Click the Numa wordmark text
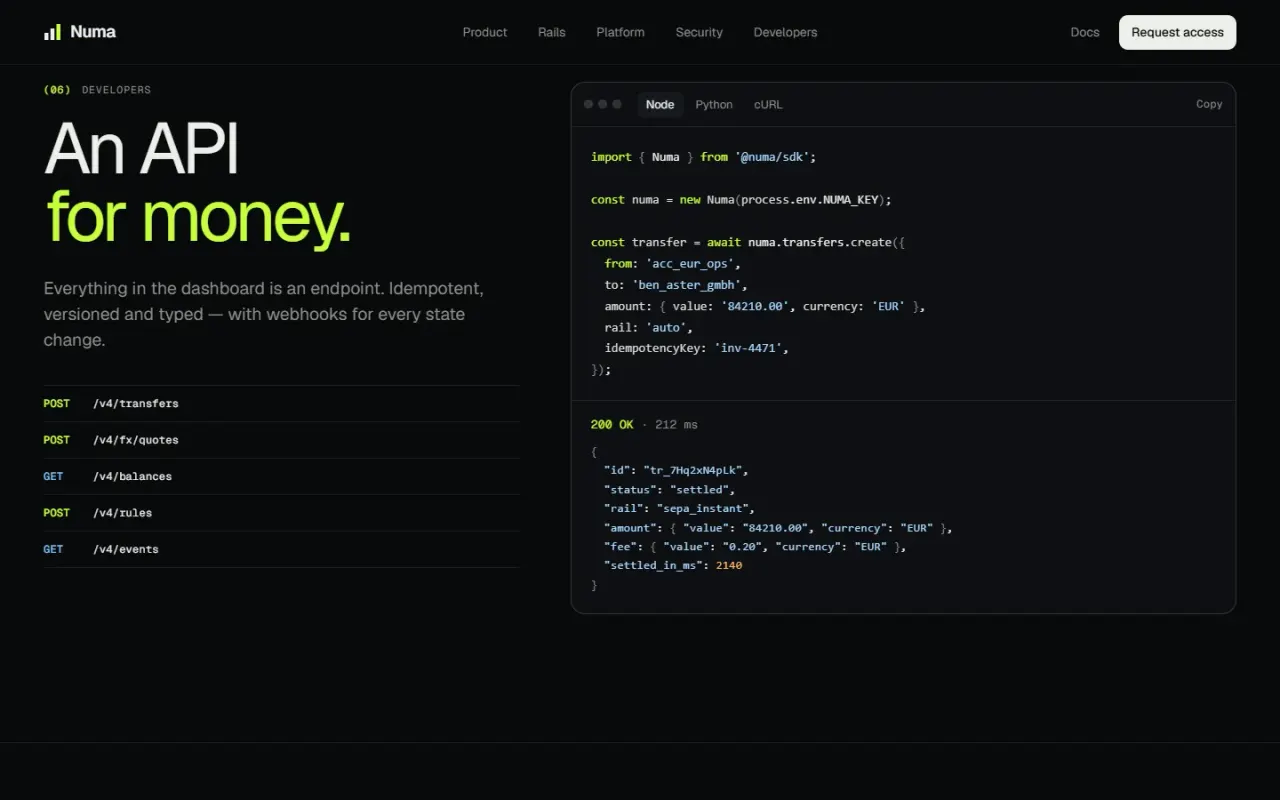The image size is (1280, 800). tap(93, 32)
